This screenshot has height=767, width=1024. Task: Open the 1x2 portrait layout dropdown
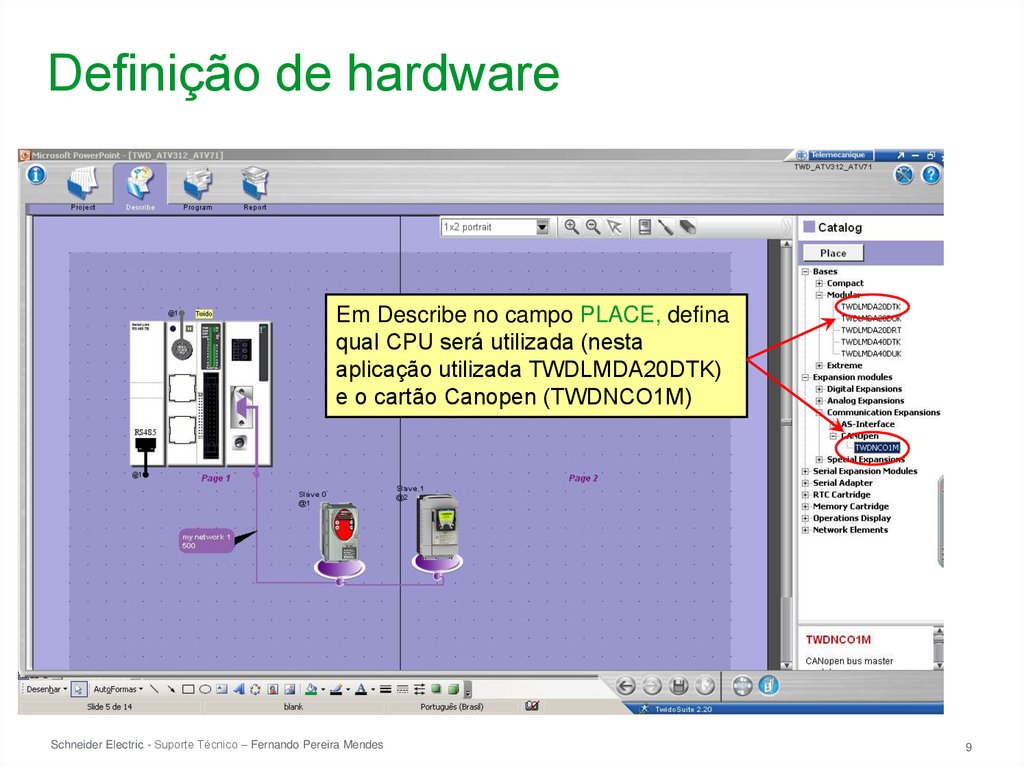click(540, 227)
